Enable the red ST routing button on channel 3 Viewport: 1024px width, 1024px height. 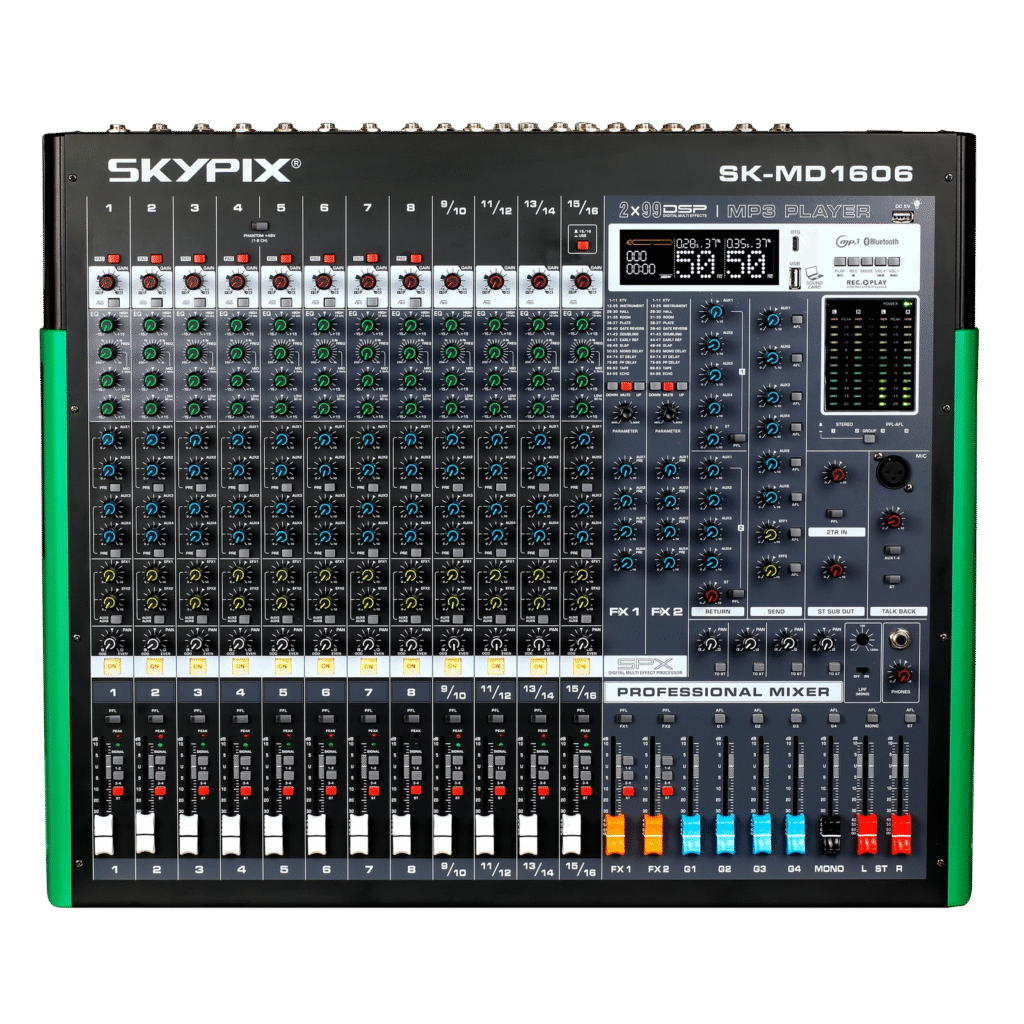click(203, 792)
